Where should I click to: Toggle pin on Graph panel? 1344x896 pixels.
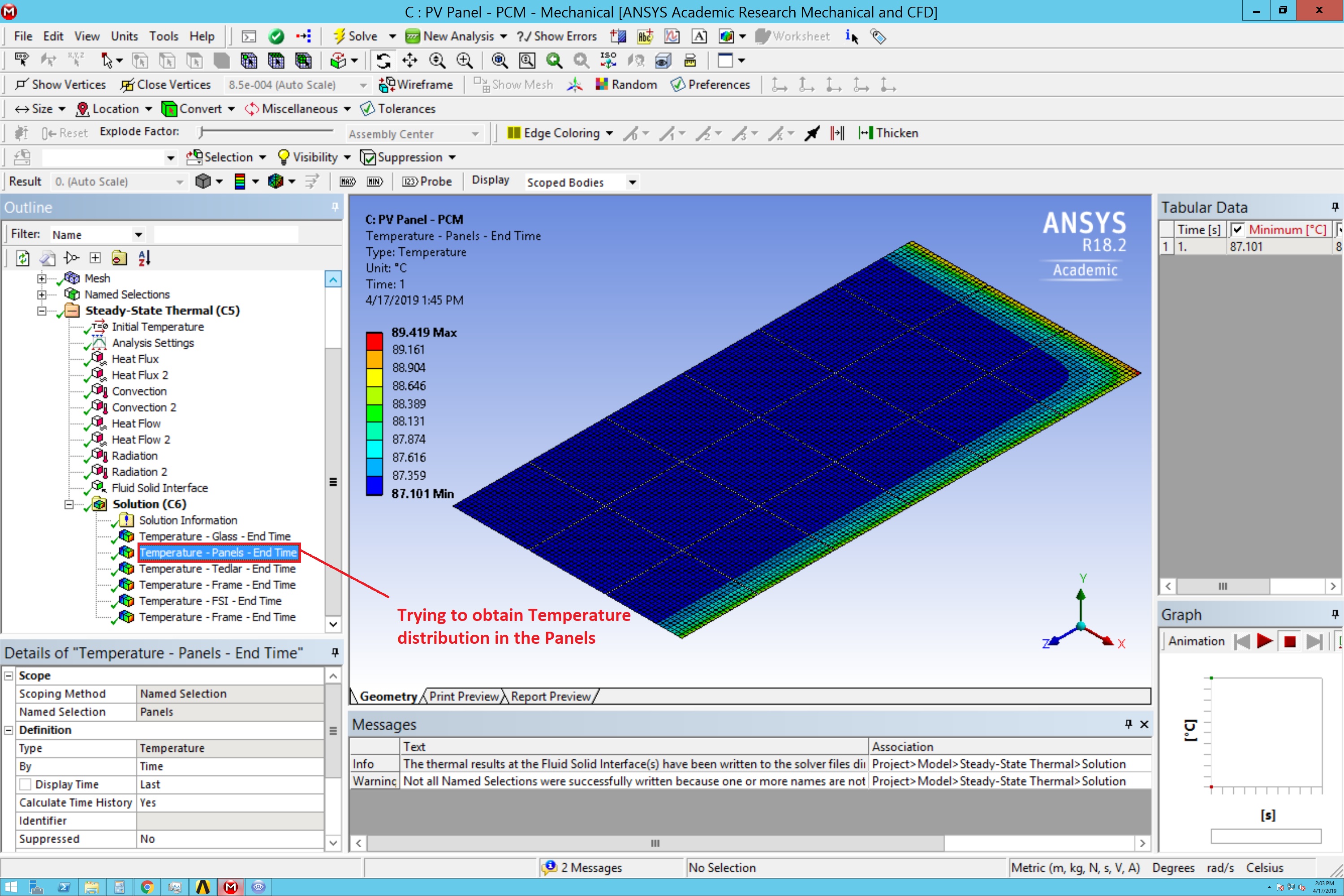coord(1335,614)
